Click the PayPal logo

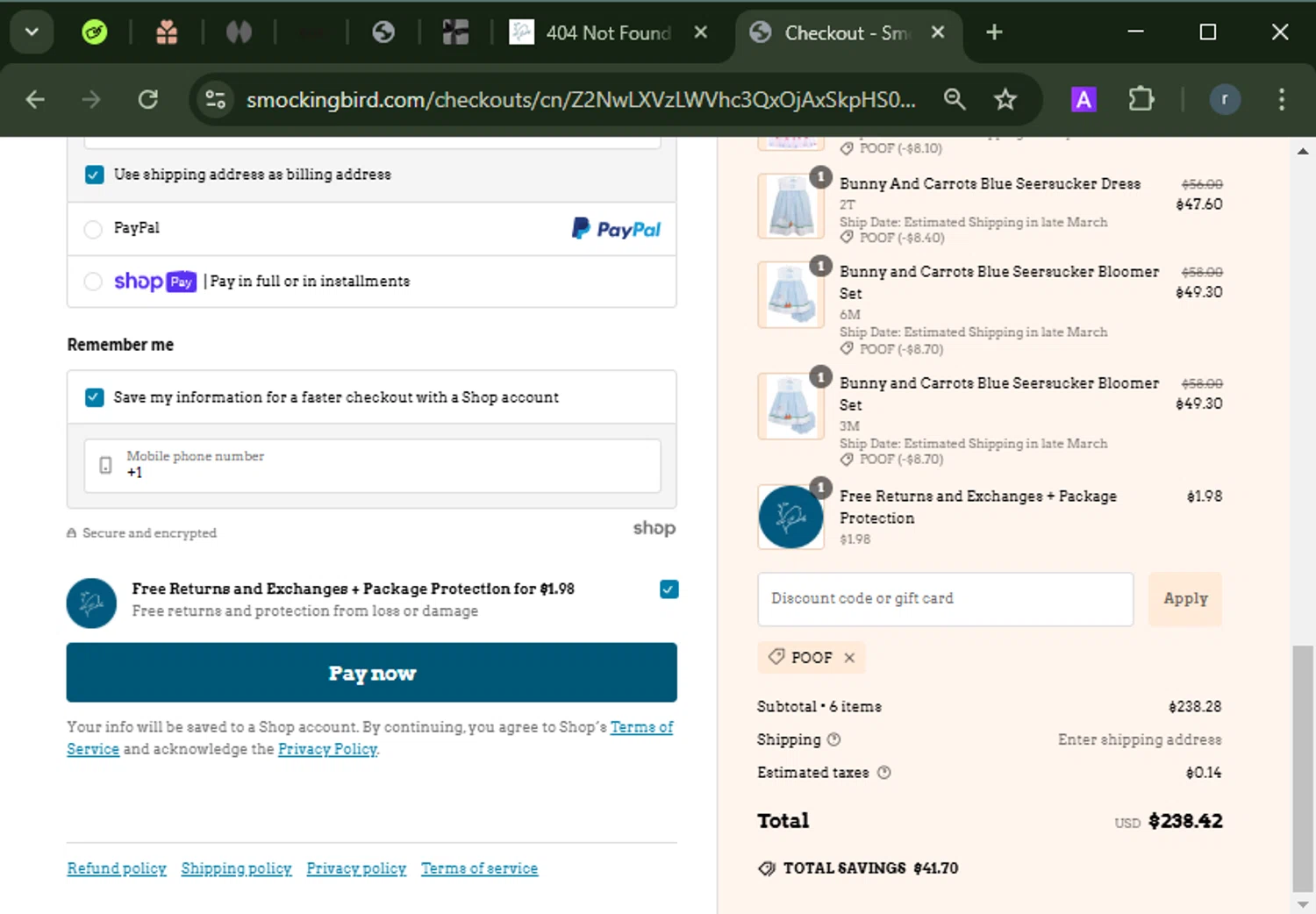click(616, 229)
